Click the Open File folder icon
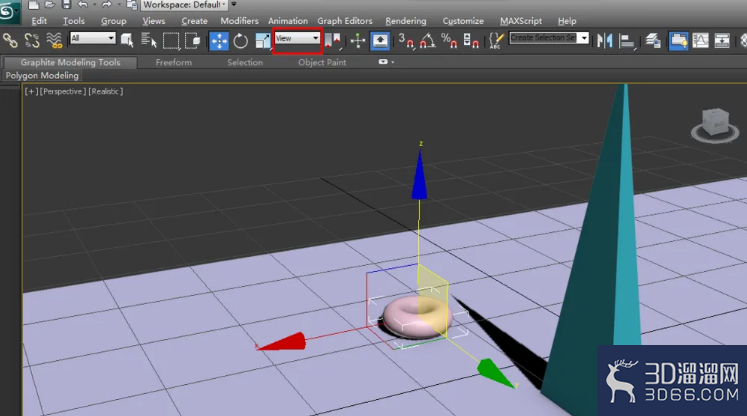 coord(50,5)
